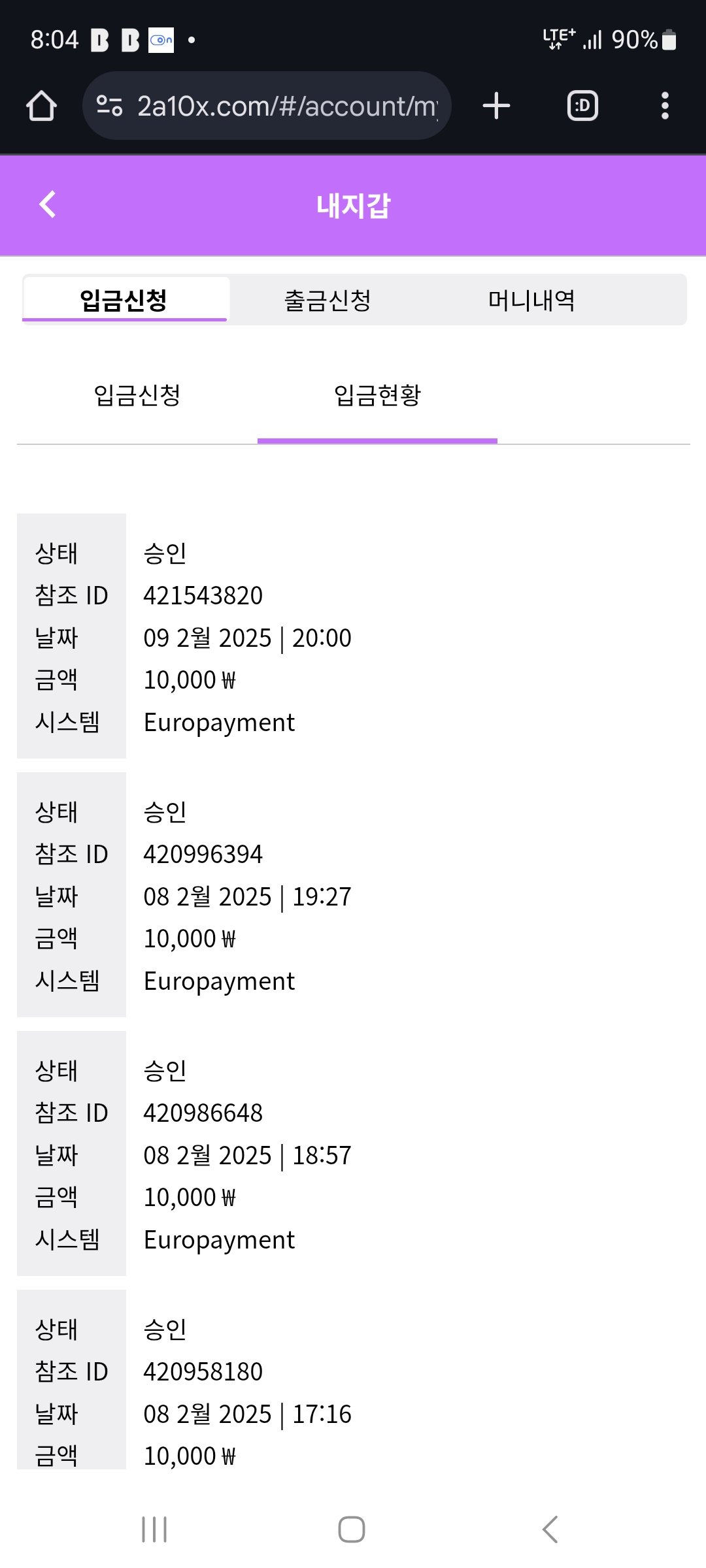706x1568 pixels.
Task: Tap the address bar URL text
Action: pyautogui.click(x=286, y=106)
